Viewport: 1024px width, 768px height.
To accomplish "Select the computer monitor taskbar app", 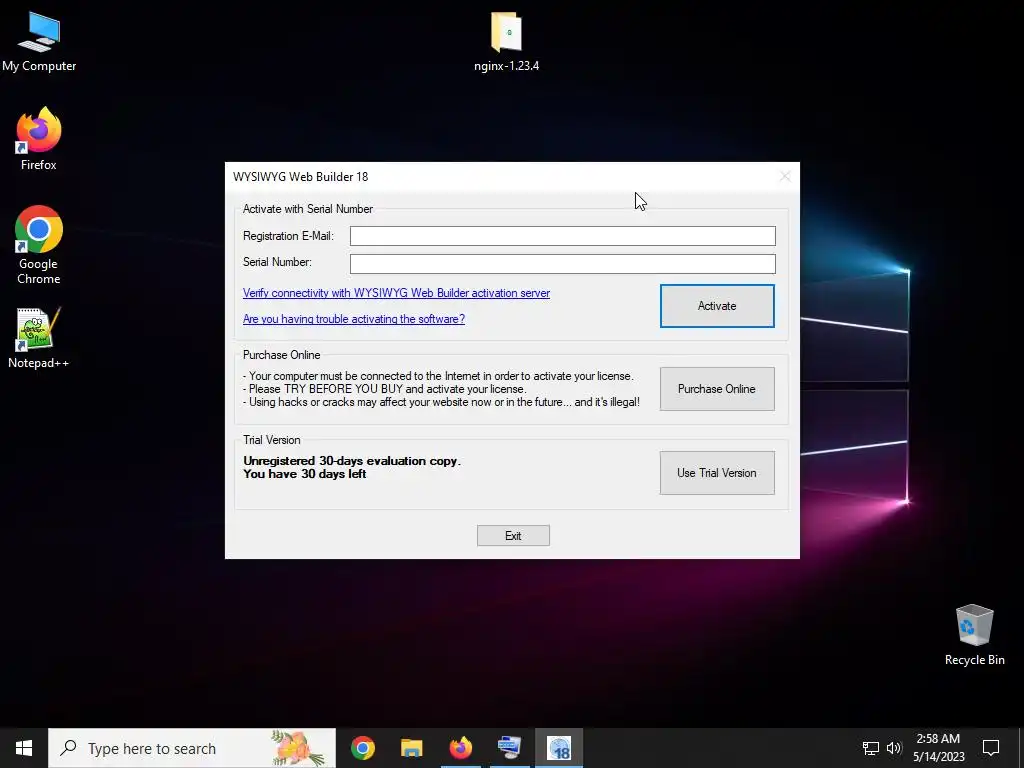I will (509, 748).
